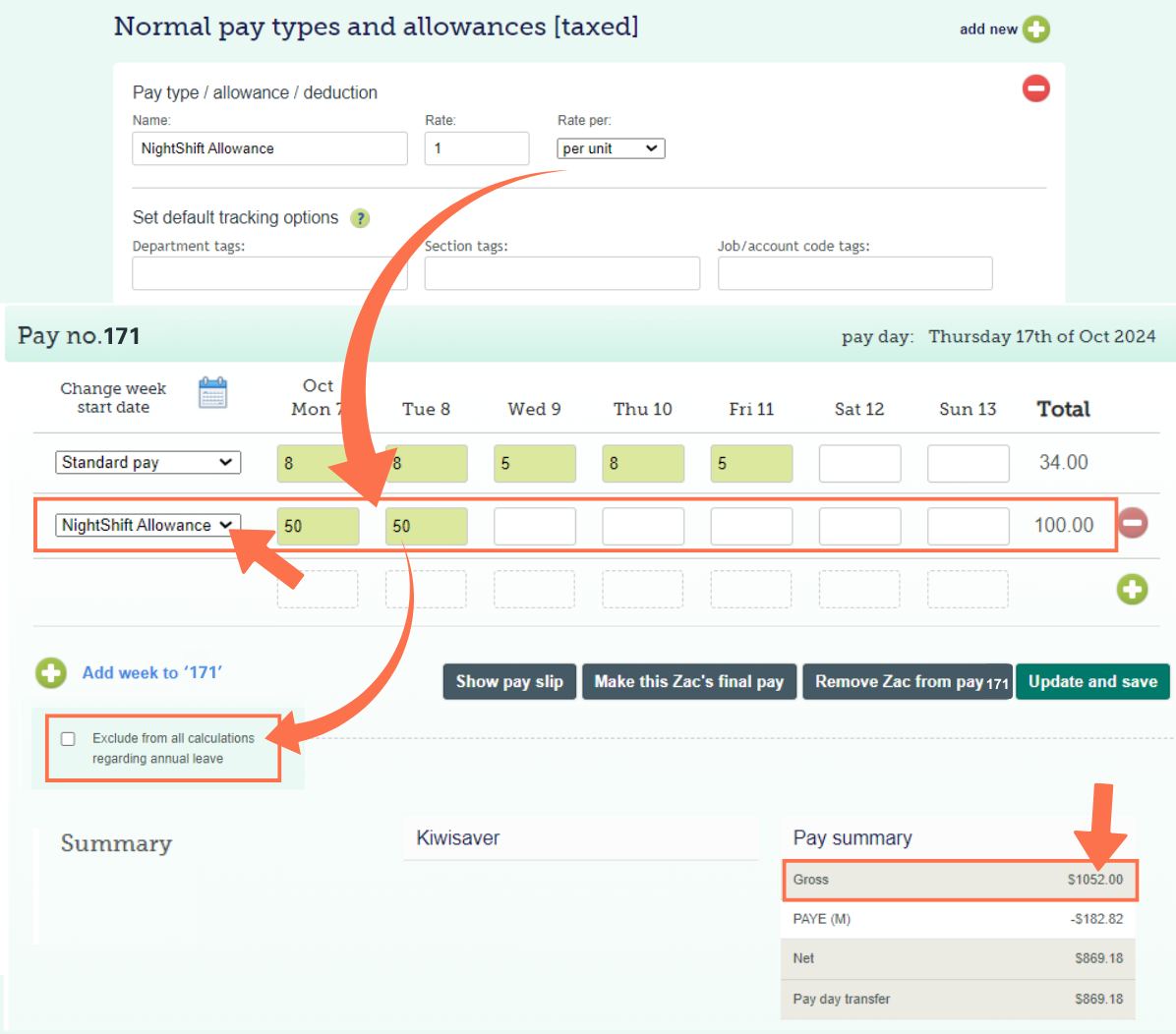Click the pay type Name field
The width and height of the screenshot is (1176, 1034).
[x=269, y=148]
